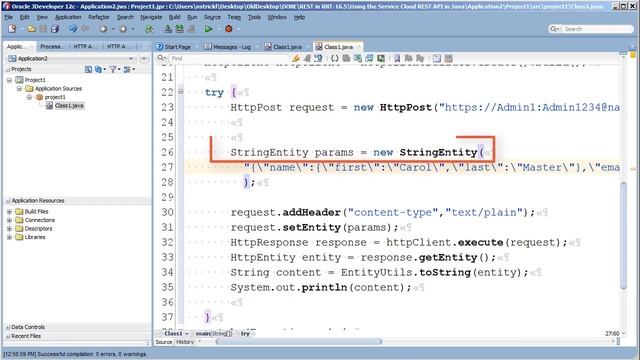The image size is (640, 360).
Task: Click the Open folder toolbar icon
Action: click(x=31, y=29)
